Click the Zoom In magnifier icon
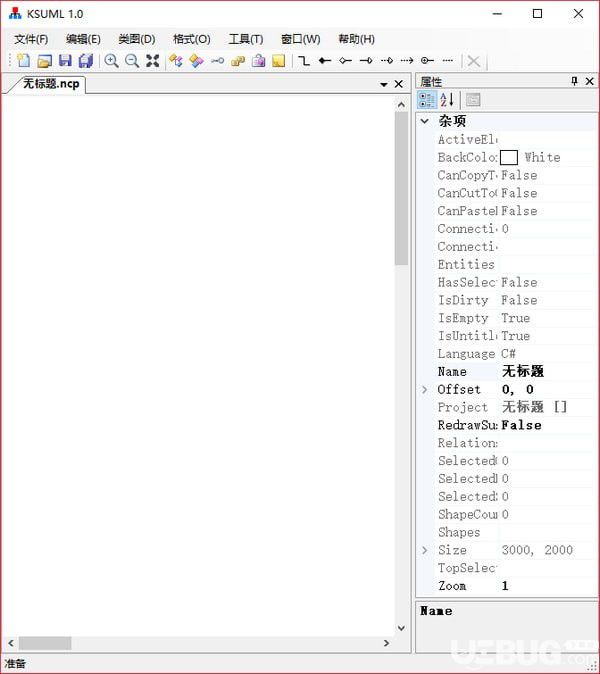Image resolution: width=600 pixels, height=674 pixels. click(x=112, y=61)
